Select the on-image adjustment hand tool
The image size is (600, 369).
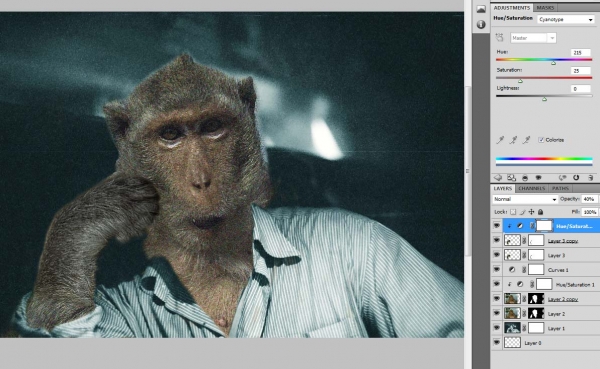[x=499, y=38]
